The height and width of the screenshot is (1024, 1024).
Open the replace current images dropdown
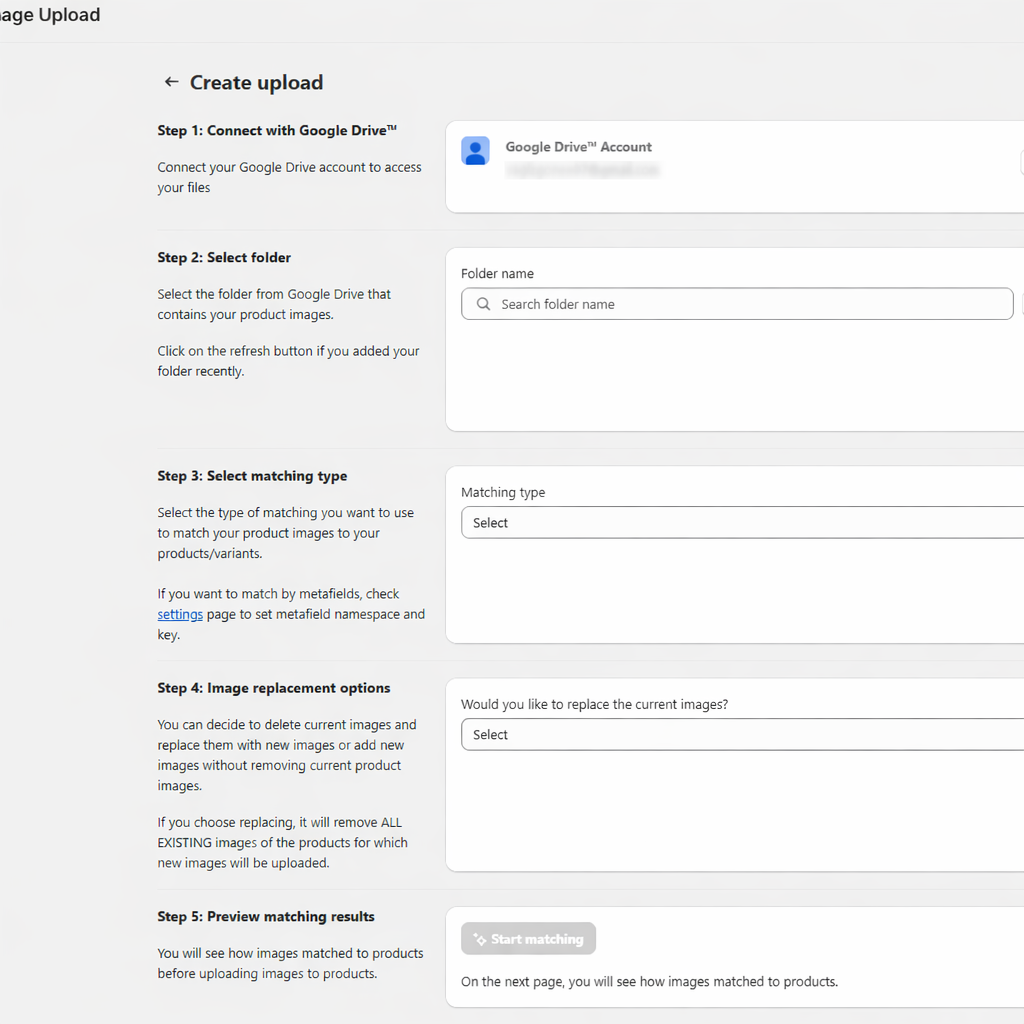[740, 735]
